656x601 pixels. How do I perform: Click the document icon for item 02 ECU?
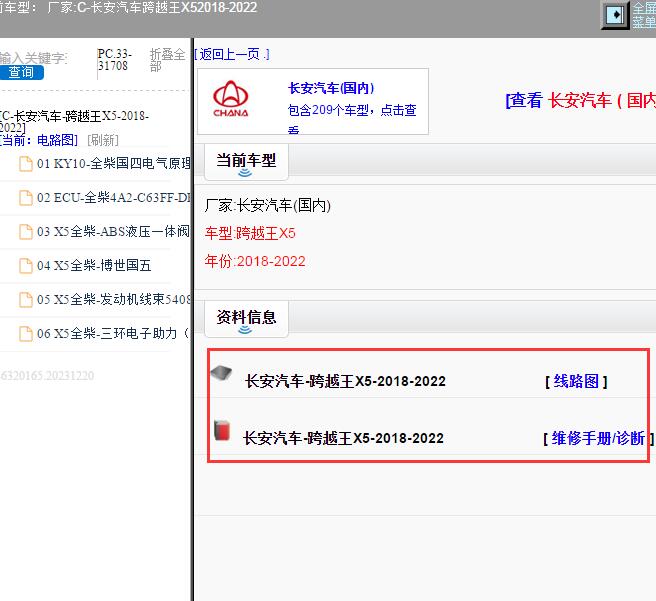(x=26, y=197)
